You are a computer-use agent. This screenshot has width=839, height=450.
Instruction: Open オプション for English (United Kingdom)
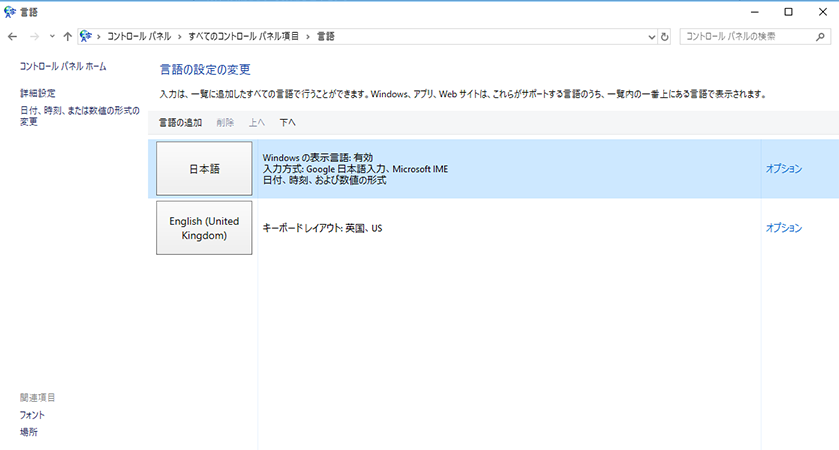784,228
